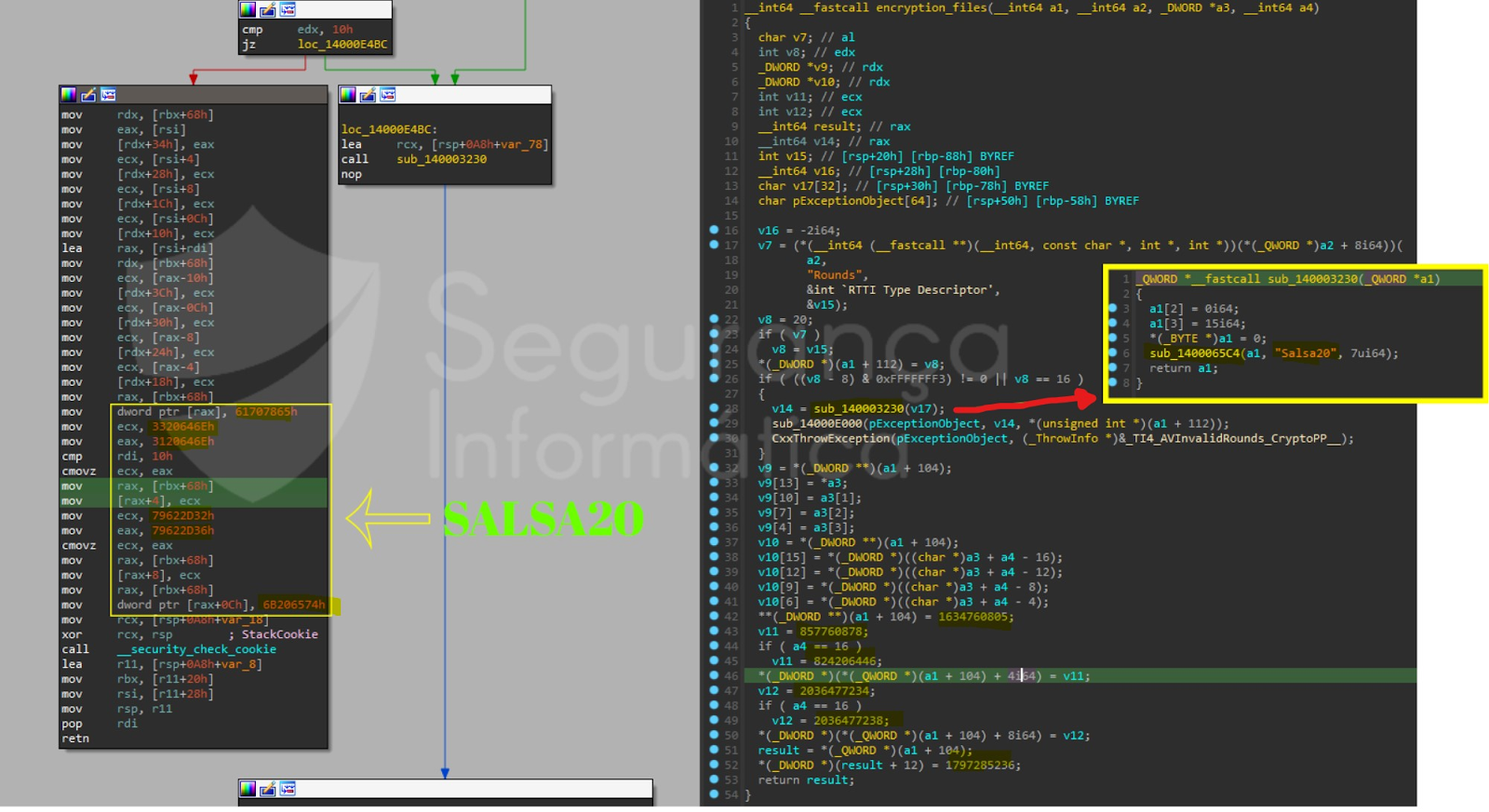Viewport: 1489px width, 812px height.
Task: Toggle the breakpoint dot on pseudocode line 16
Action: 714,230
